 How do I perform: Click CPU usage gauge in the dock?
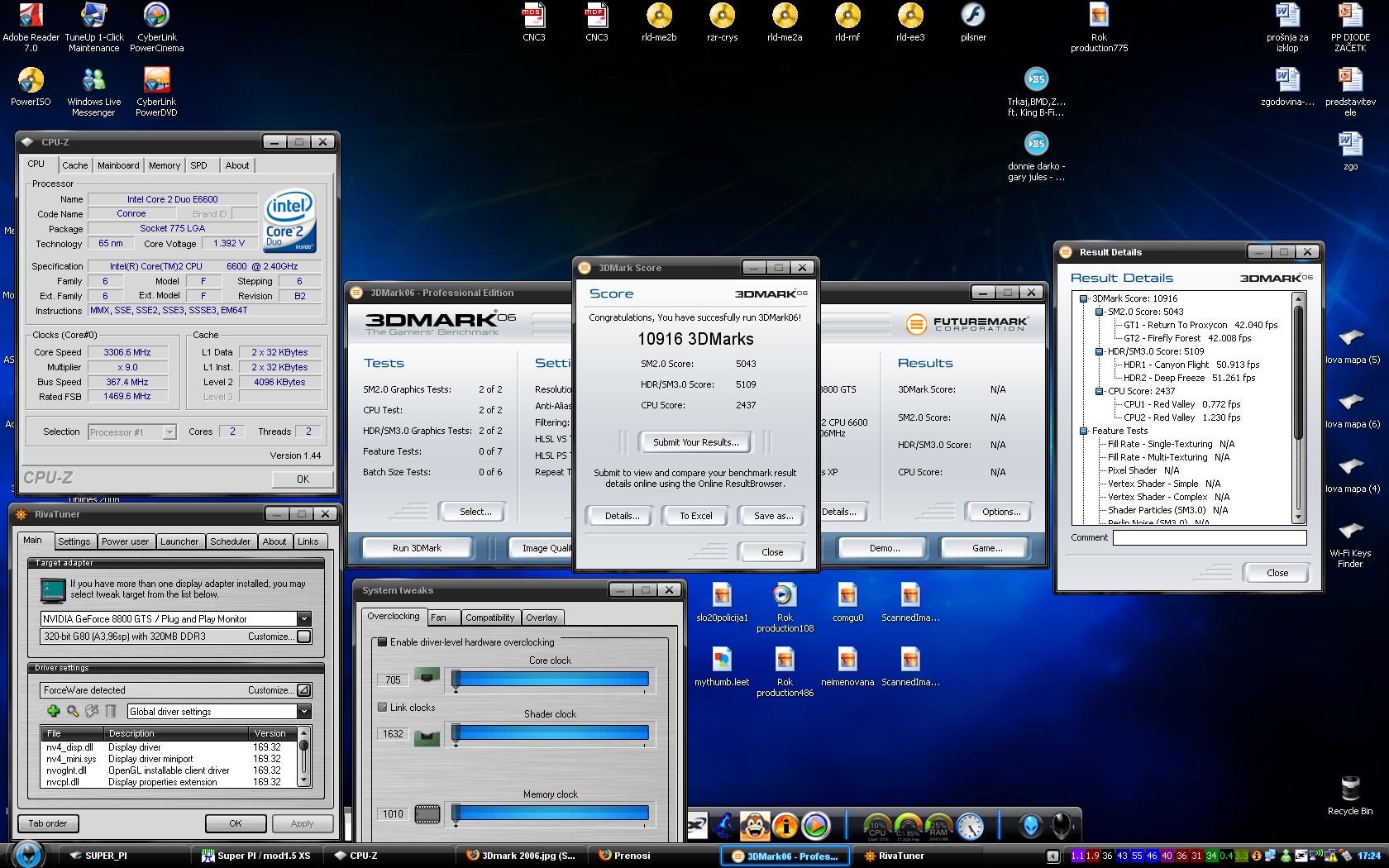point(877,826)
